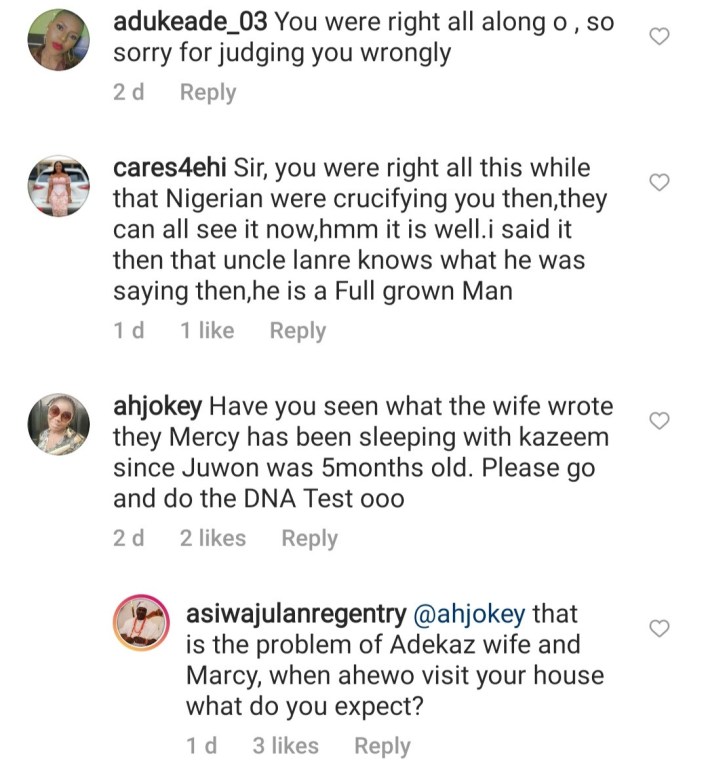The height and width of the screenshot is (774, 708).
Task: Open adukeade_03's profile picture
Action: coord(58,39)
